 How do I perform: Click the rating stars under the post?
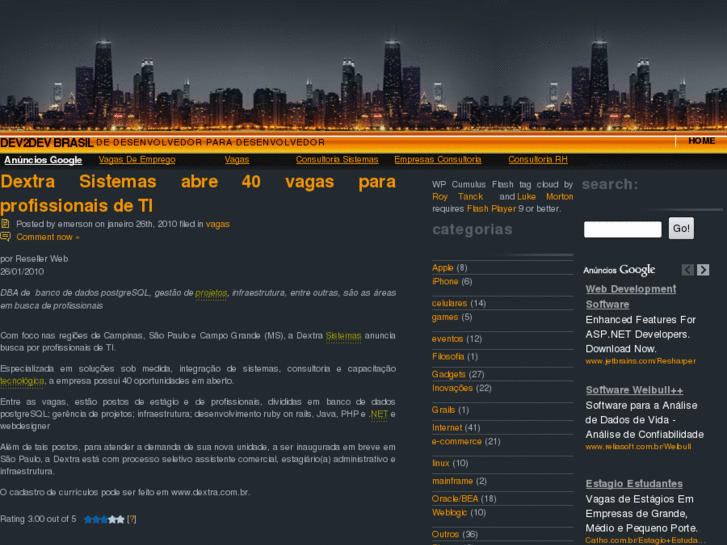pos(104,519)
